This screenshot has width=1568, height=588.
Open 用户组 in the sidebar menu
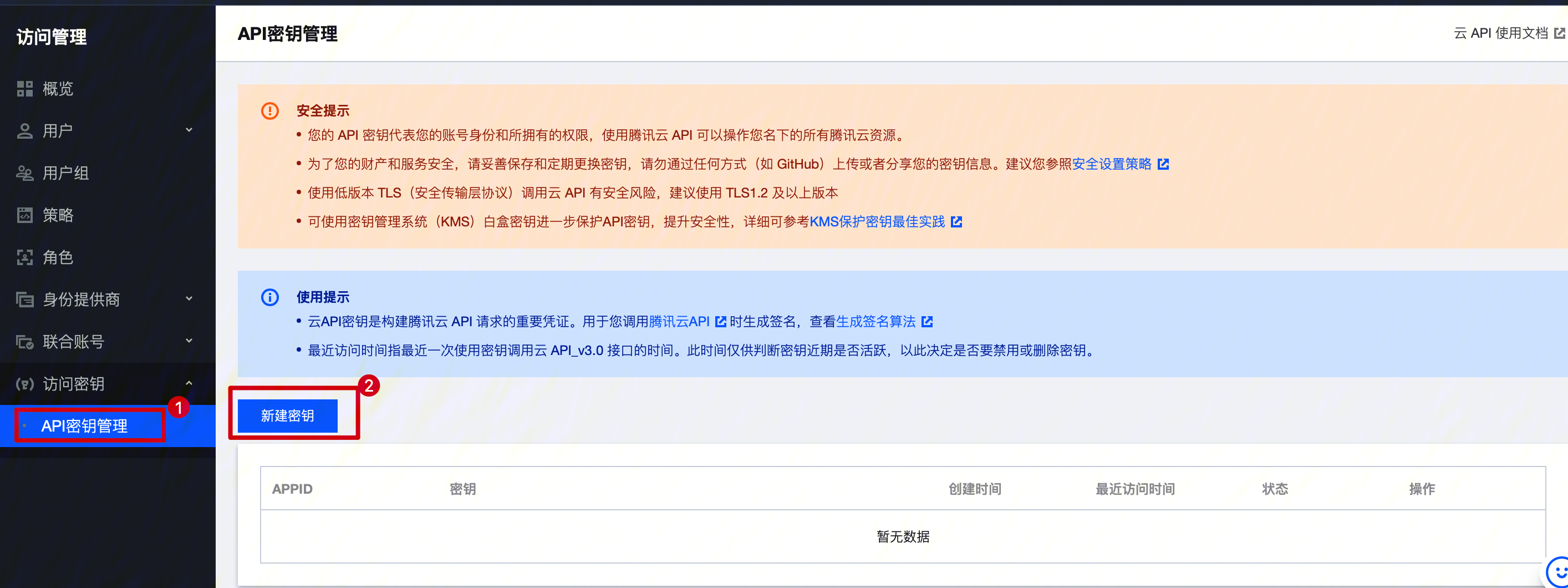66,174
